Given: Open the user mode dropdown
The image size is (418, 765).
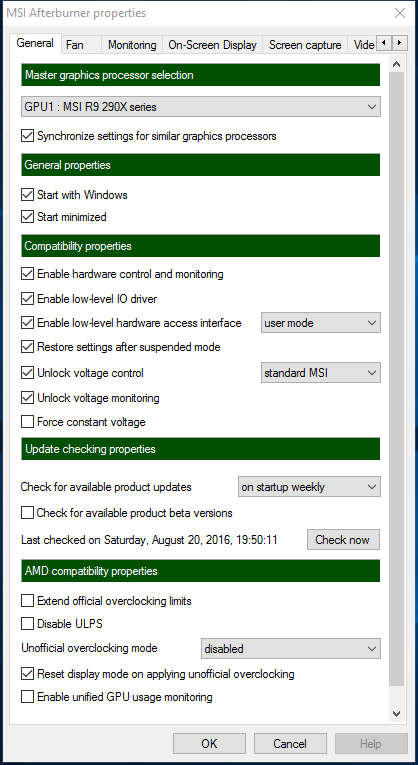Looking at the screenshot, I should click(321, 323).
